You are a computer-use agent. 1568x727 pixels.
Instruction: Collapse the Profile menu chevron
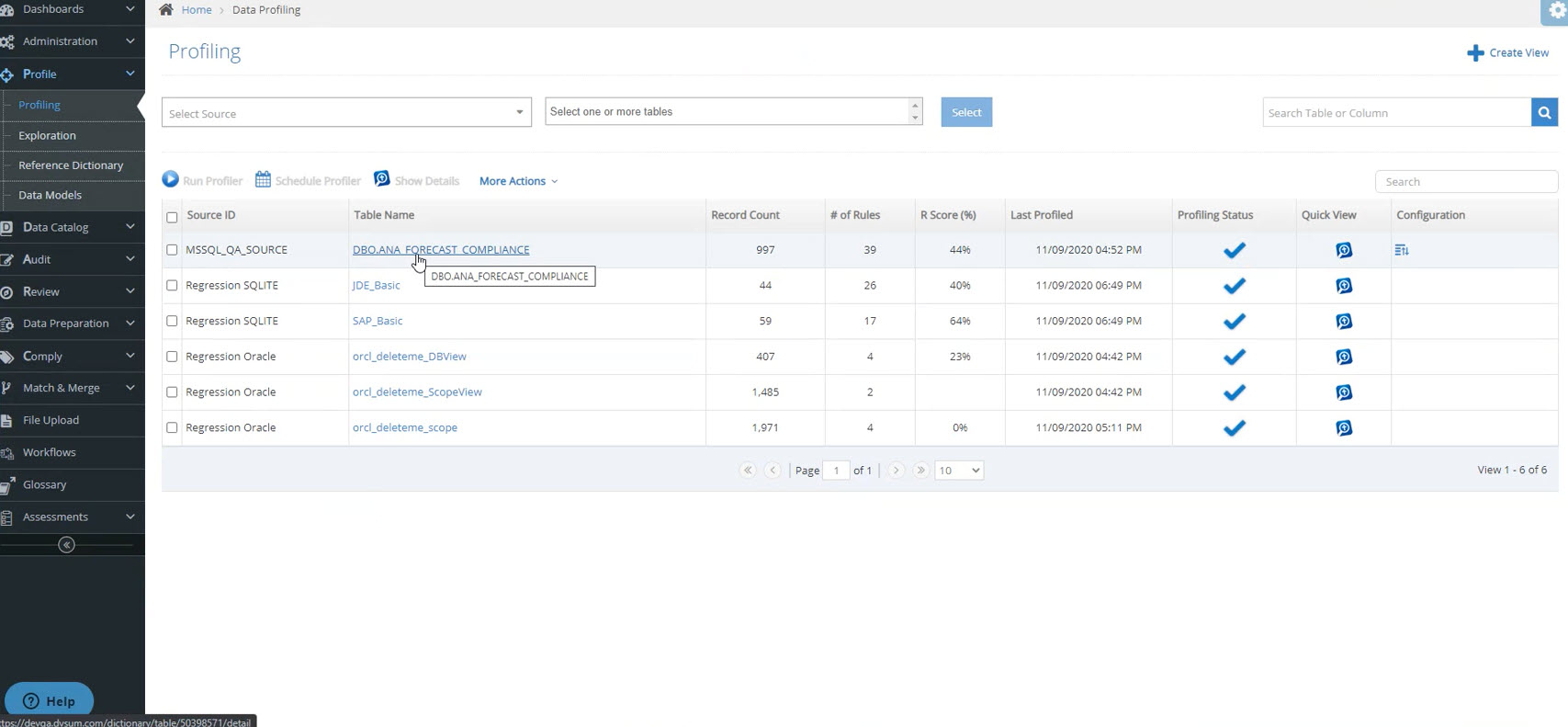pyautogui.click(x=130, y=74)
